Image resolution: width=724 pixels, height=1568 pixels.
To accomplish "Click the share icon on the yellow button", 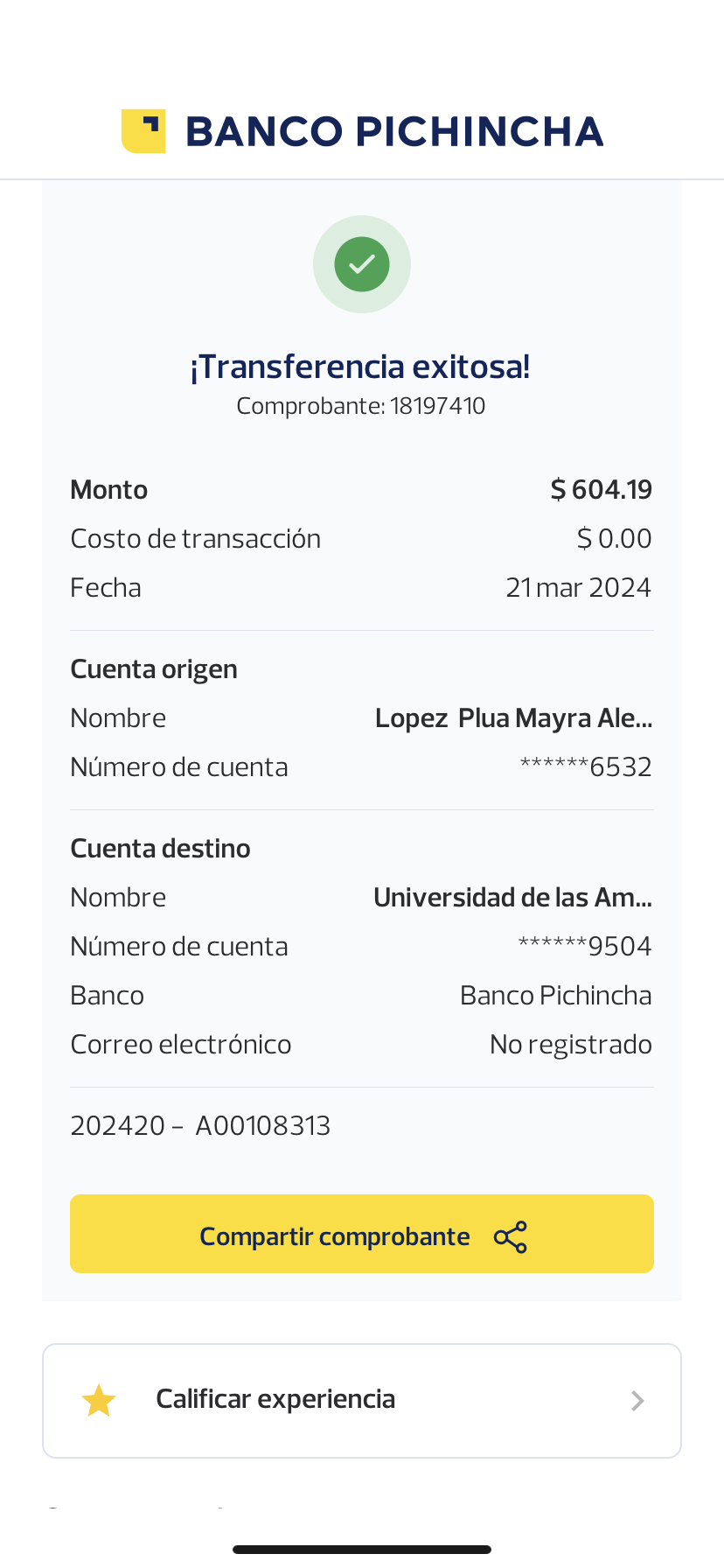I will pos(511,1237).
